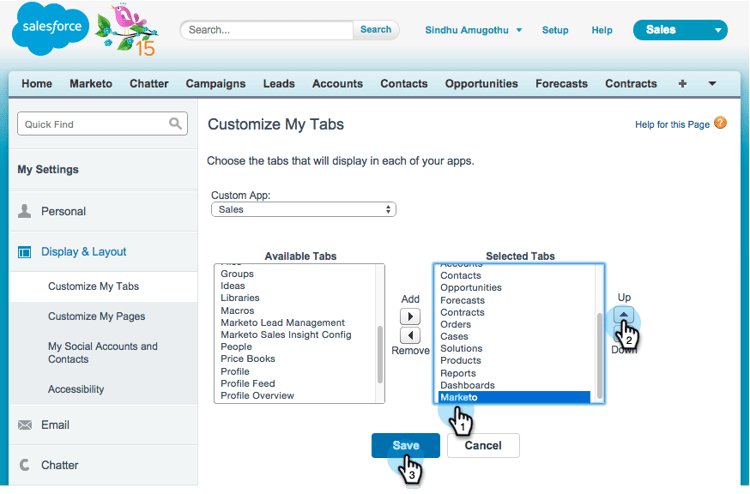Open the Help link in header

pos(602,30)
